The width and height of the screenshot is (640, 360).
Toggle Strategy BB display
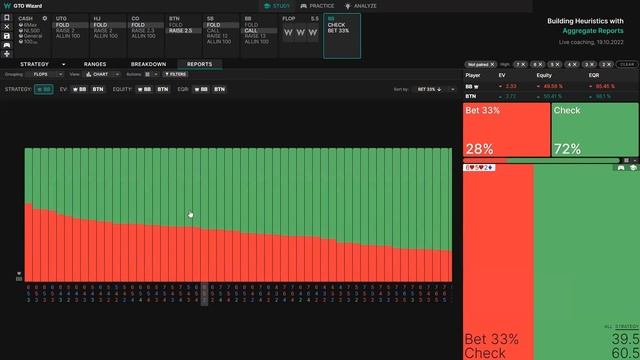click(x=44, y=89)
